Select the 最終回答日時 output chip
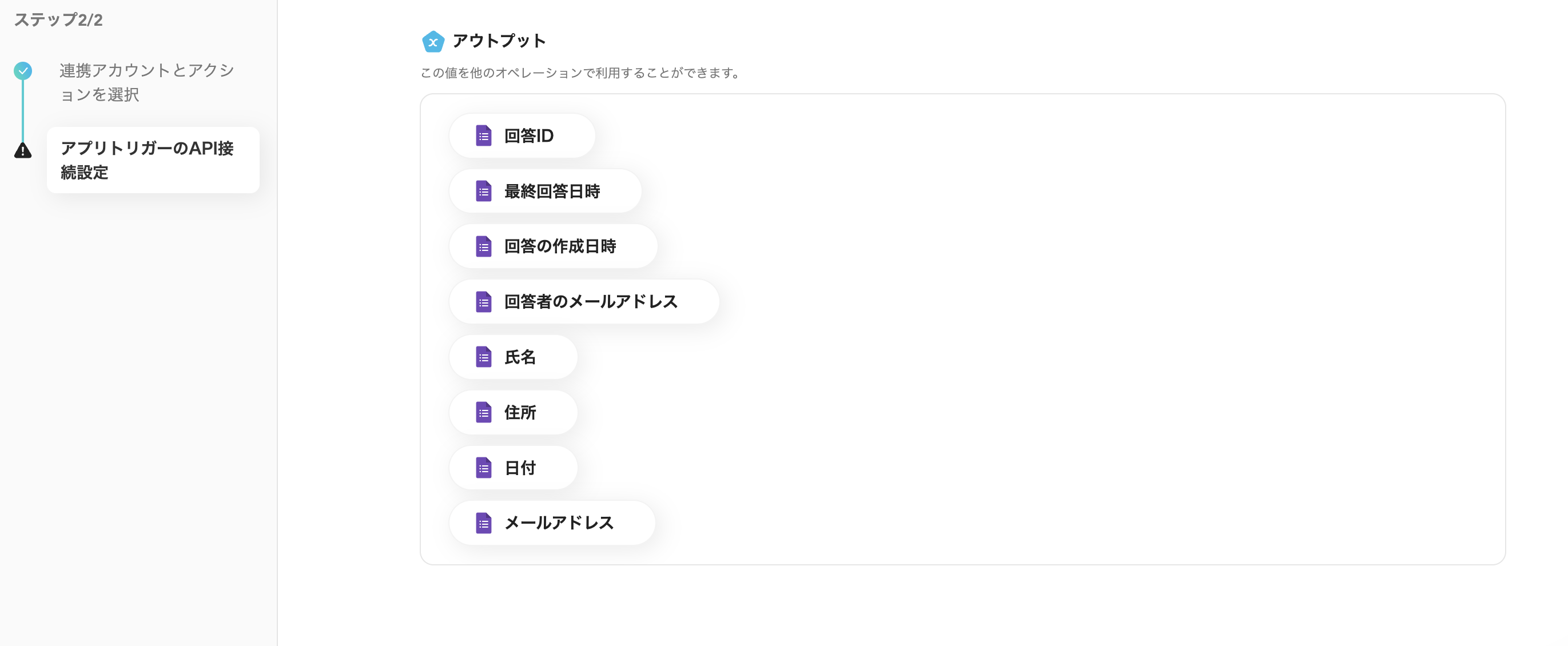Image resolution: width=1568 pixels, height=646 pixels. pyautogui.click(x=546, y=191)
